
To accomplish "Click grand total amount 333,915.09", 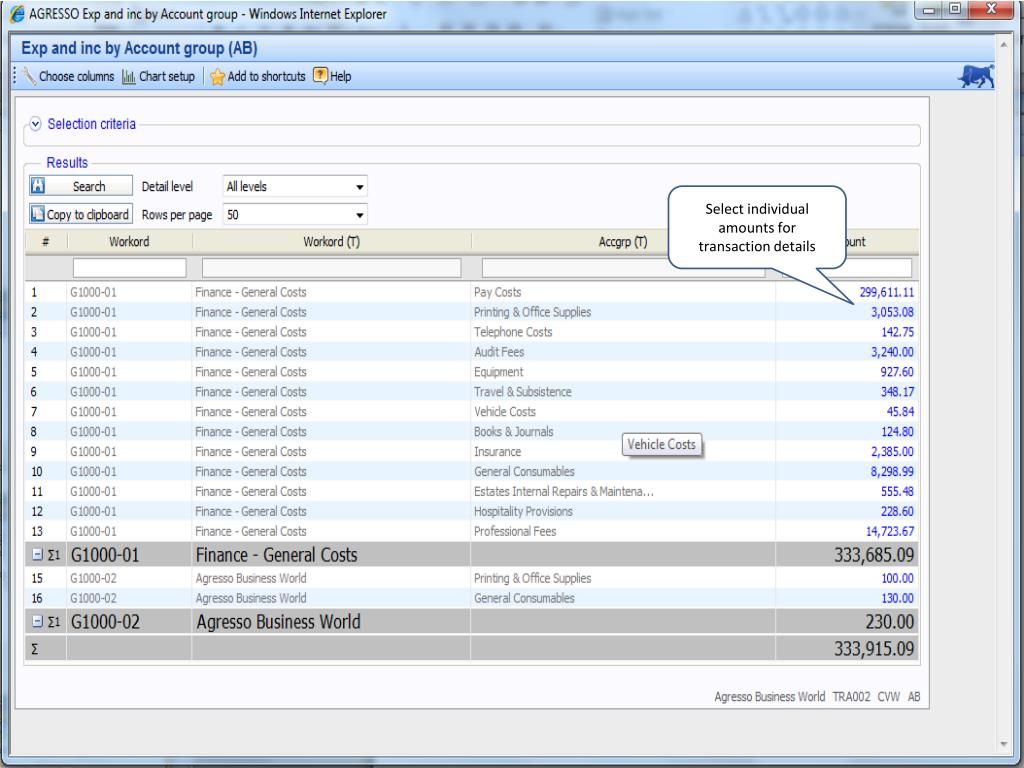I will click(874, 648).
